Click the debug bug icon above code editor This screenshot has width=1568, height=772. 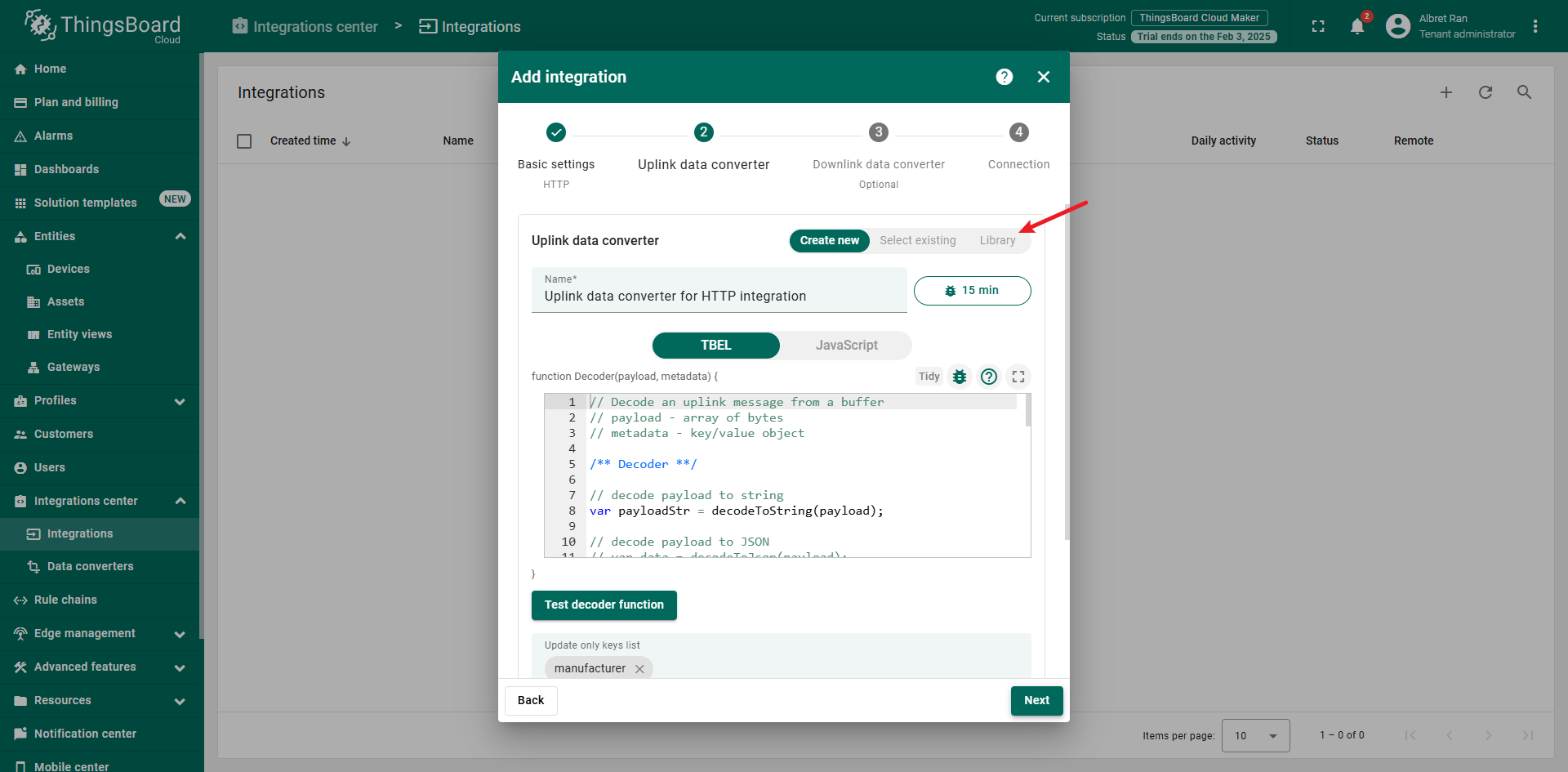pyautogui.click(x=960, y=377)
